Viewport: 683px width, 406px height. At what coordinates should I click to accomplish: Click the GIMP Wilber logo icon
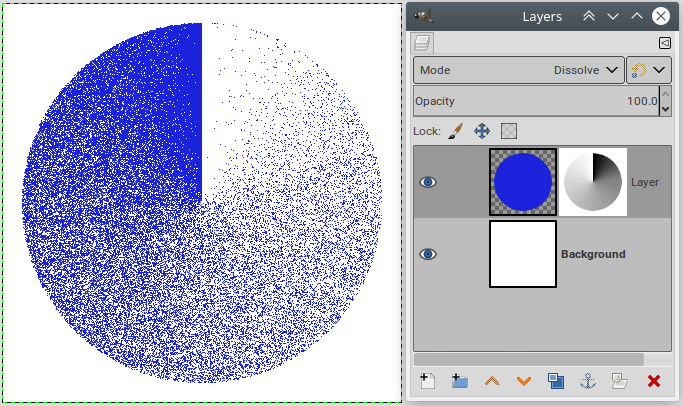coord(423,16)
